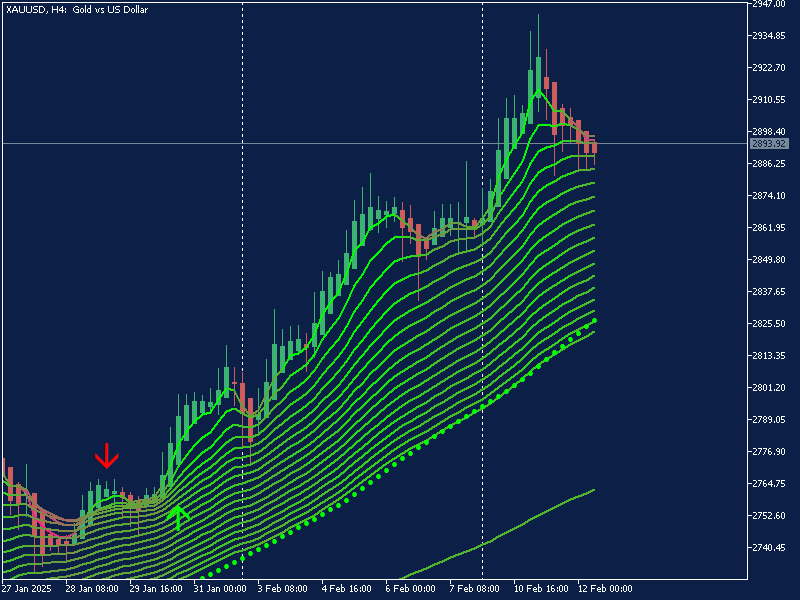Click price scale value 2910.55

click(769, 100)
